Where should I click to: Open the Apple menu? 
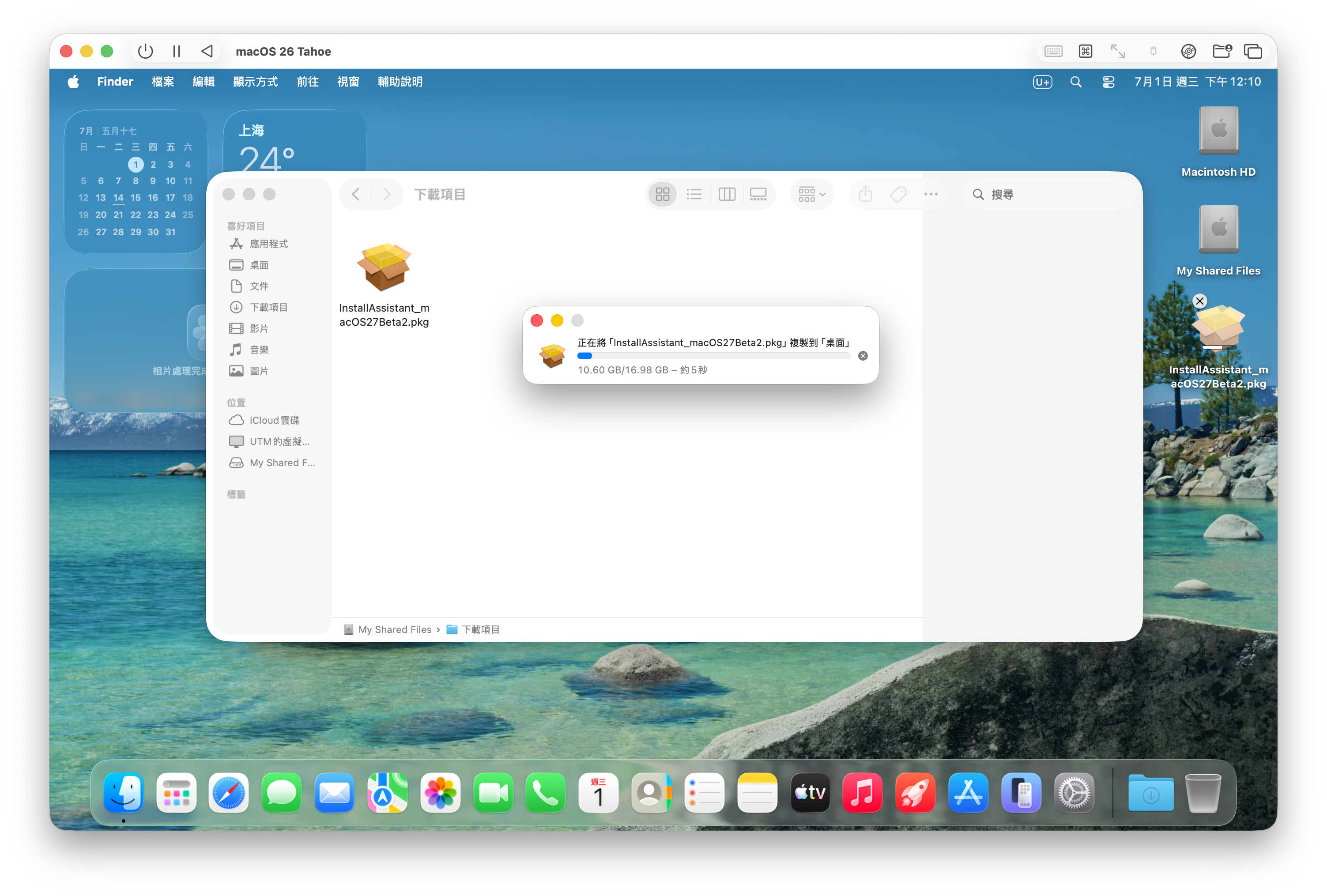73,82
